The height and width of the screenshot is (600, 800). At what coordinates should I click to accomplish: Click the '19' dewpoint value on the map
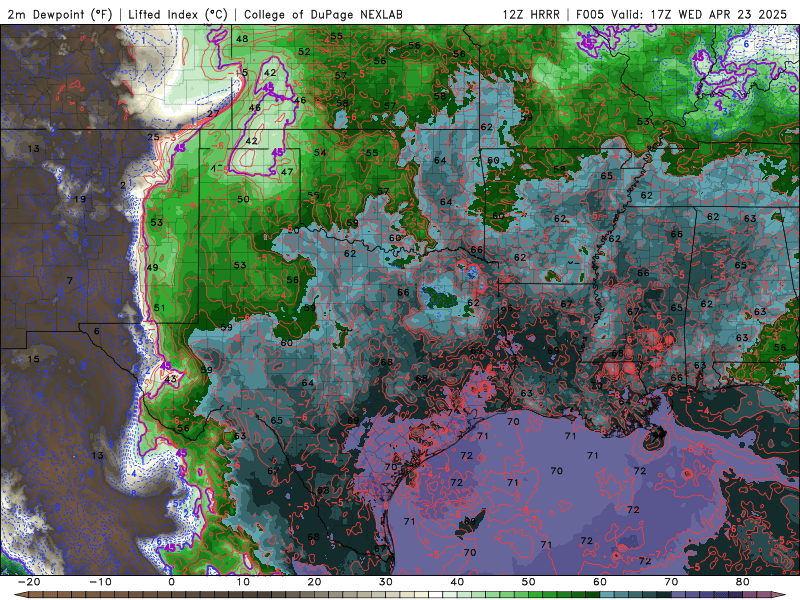(x=80, y=199)
